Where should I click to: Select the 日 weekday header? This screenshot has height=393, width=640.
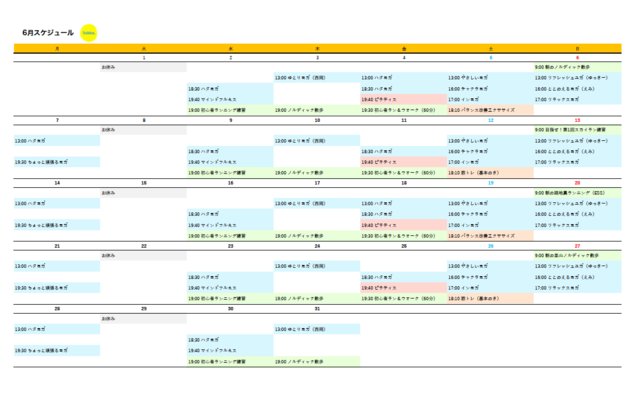tap(578, 49)
